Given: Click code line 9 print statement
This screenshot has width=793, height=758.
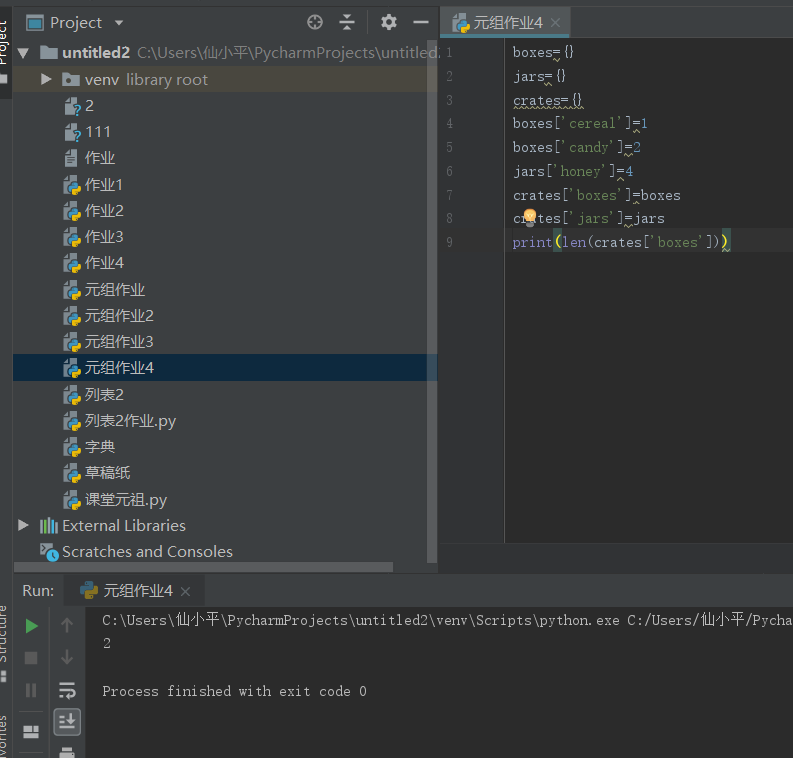Looking at the screenshot, I should pyautogui.click(x=621, y=242).
